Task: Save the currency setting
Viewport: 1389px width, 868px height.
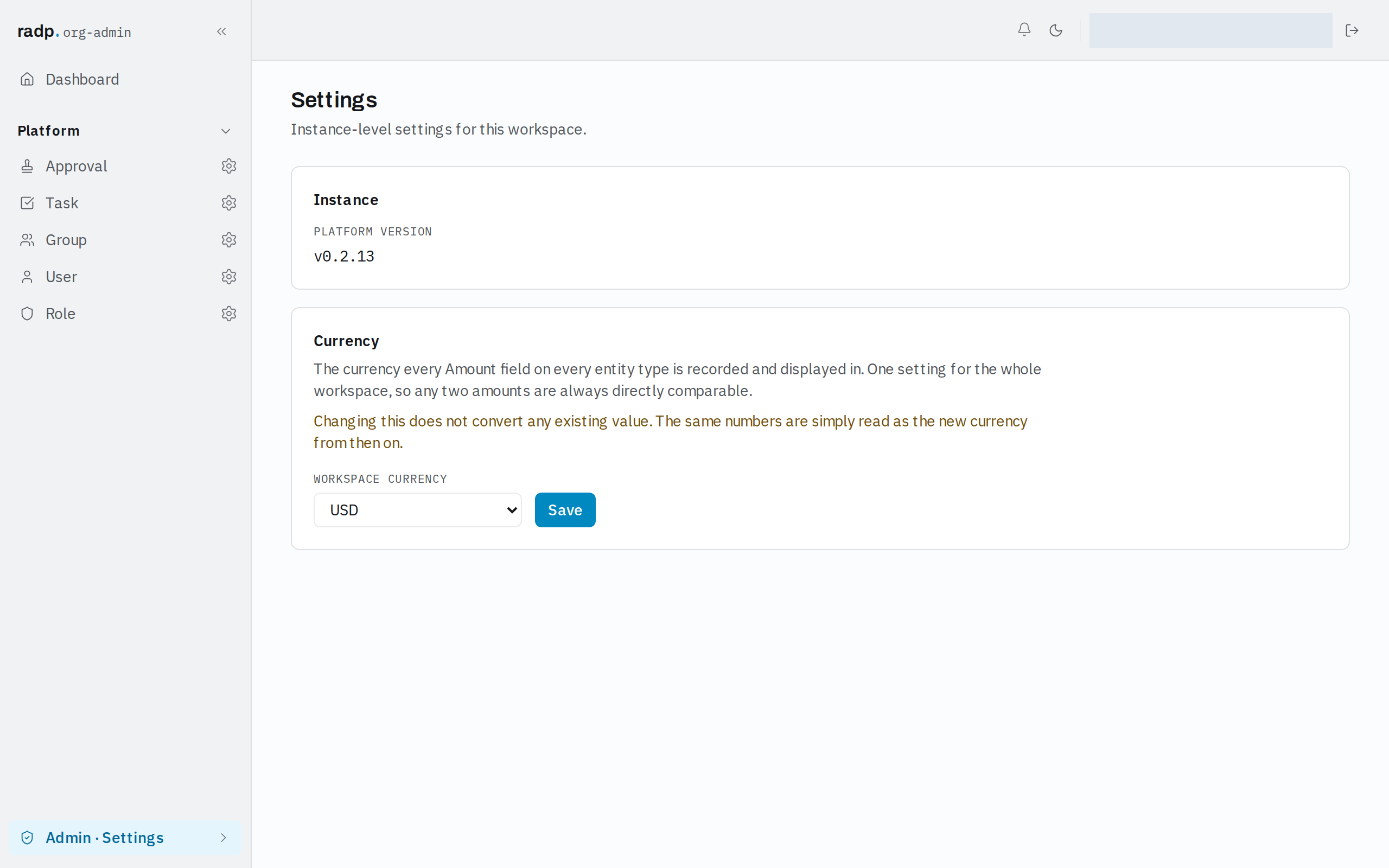Action: tap(565, 510)
